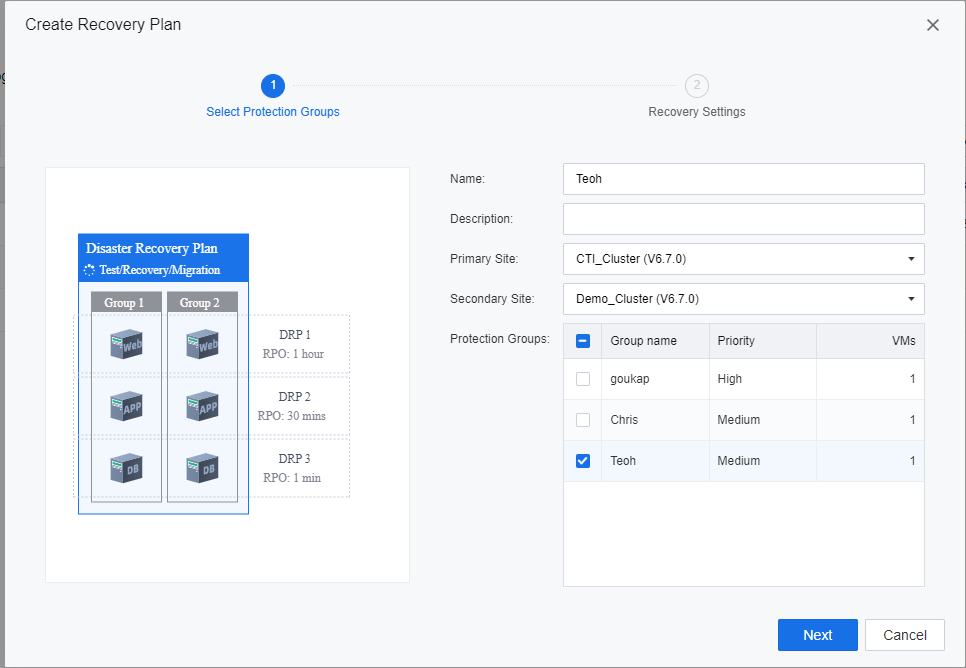Screen dimensions: 966x668
Task: Click the Group 2 DB server icon
Action: (201, 467)
